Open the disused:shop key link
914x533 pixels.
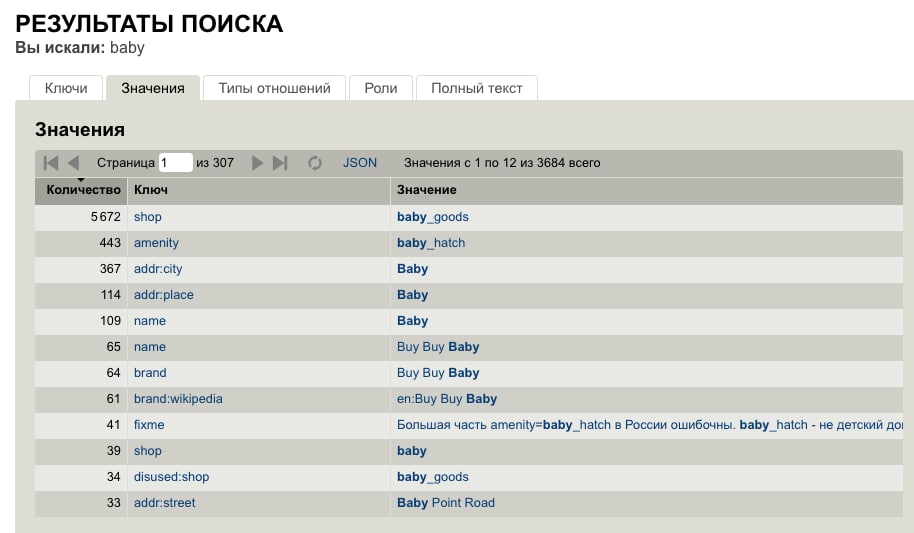(171, 477)
